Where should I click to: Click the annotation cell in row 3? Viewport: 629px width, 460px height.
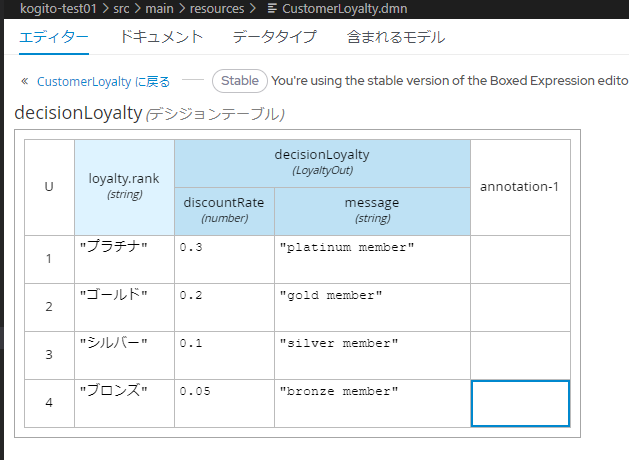520,355
